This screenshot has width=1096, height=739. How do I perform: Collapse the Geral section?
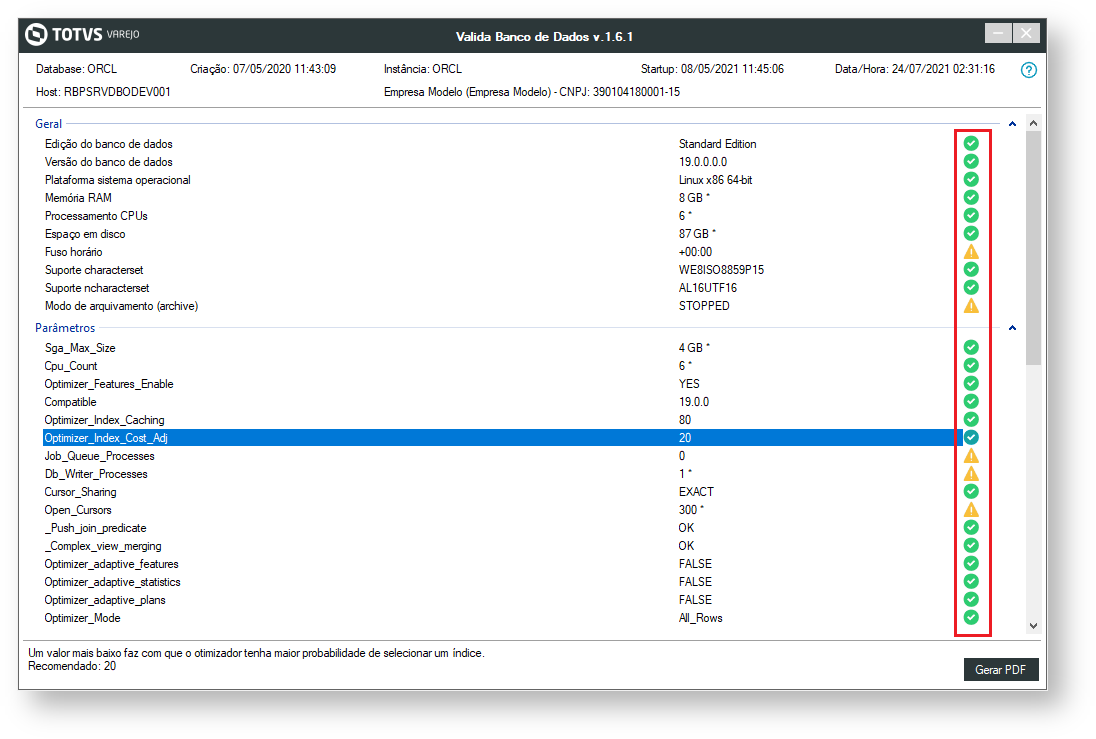[x=1012, y=124]
